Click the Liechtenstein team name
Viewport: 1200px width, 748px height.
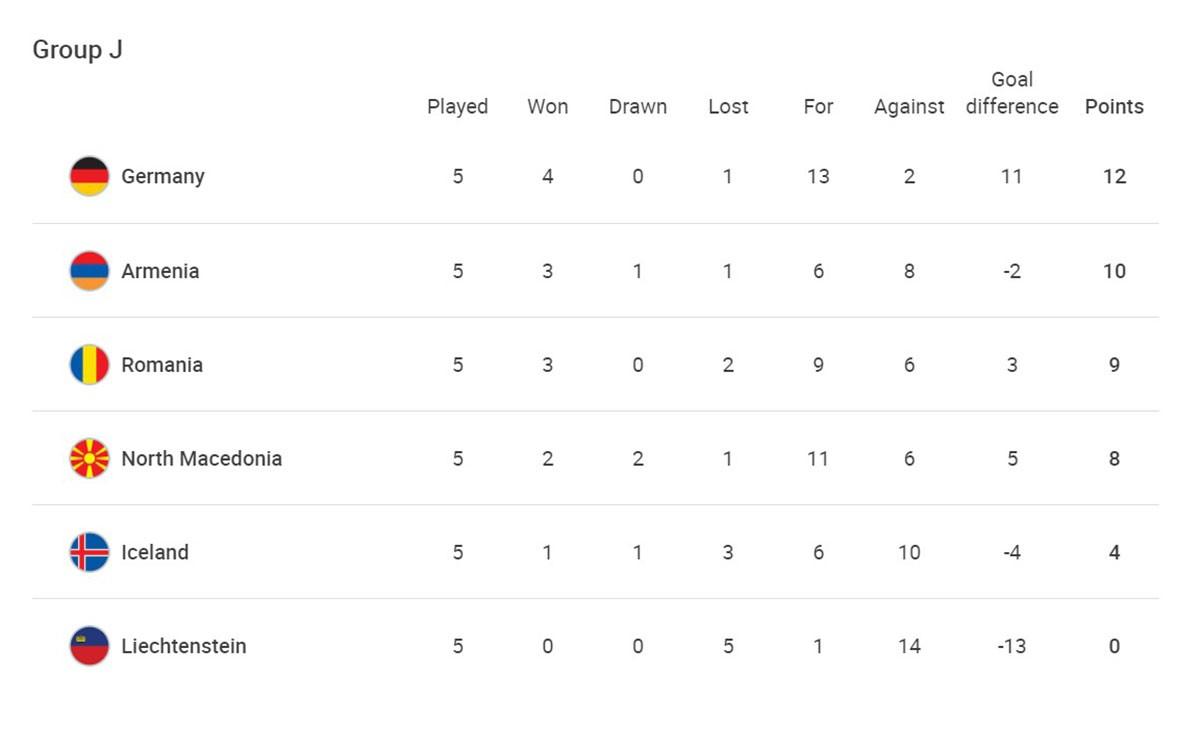184,646
